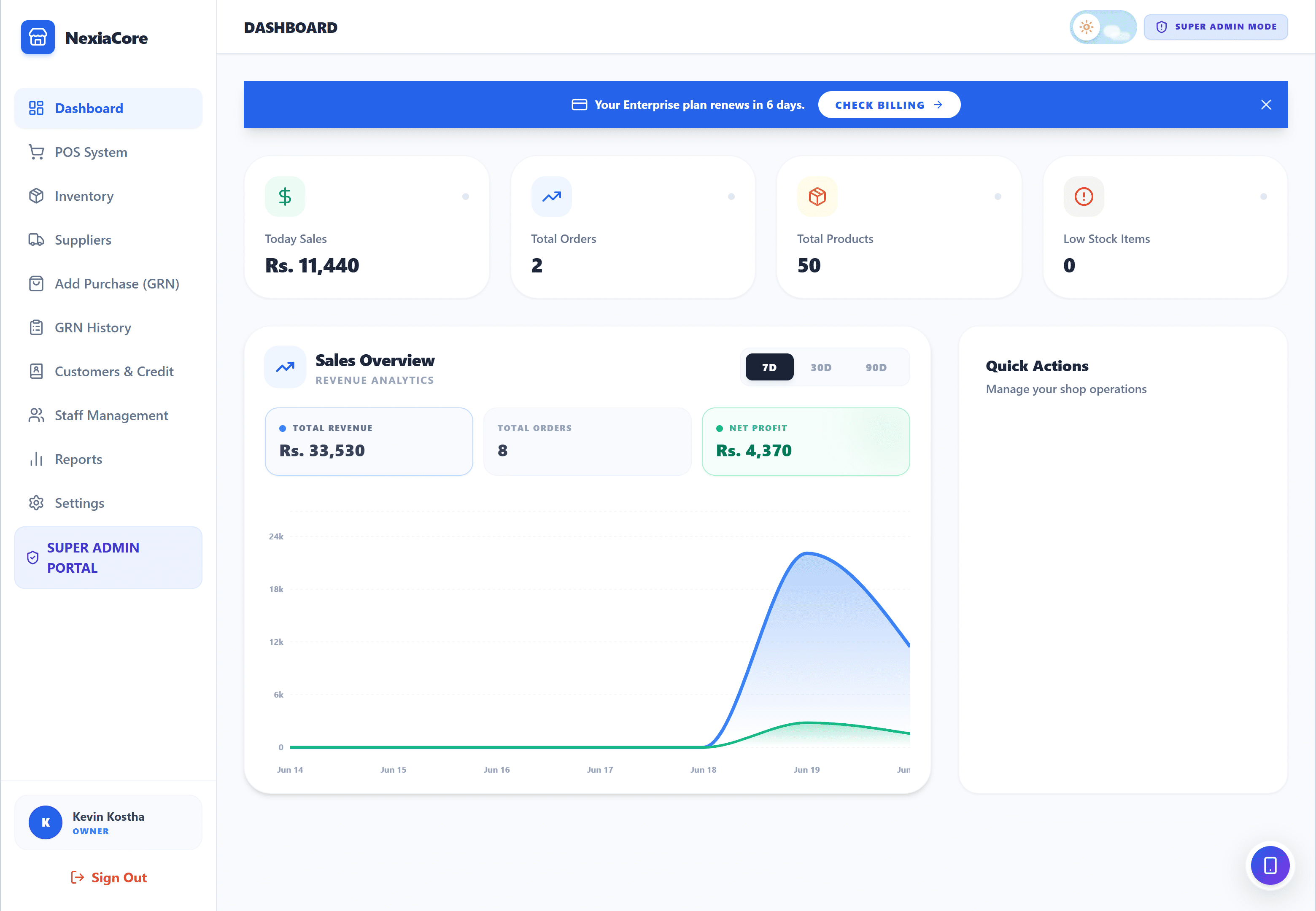Open GRN History
This screenshot has width=1316, height=911.
click(108, 328)
